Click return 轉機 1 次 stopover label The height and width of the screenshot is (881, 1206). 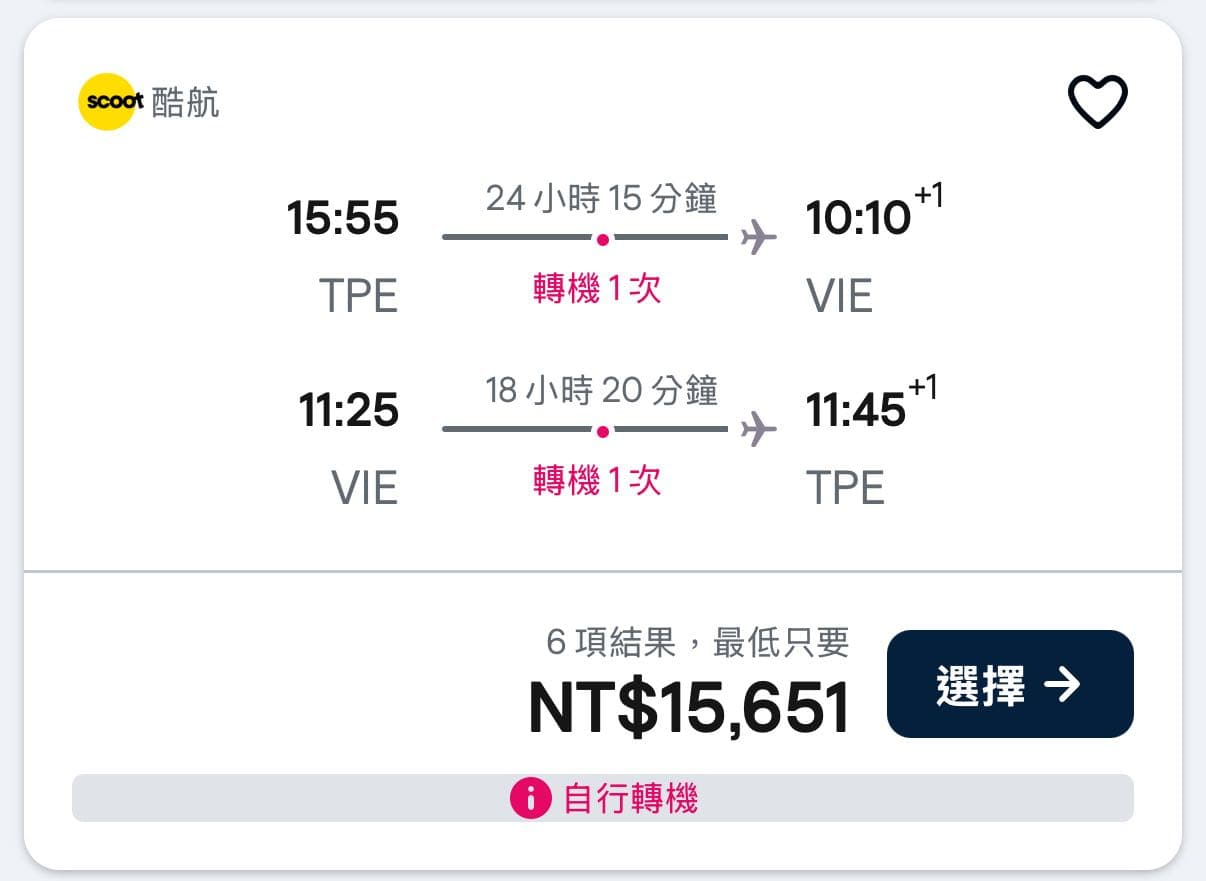[597, 482]
